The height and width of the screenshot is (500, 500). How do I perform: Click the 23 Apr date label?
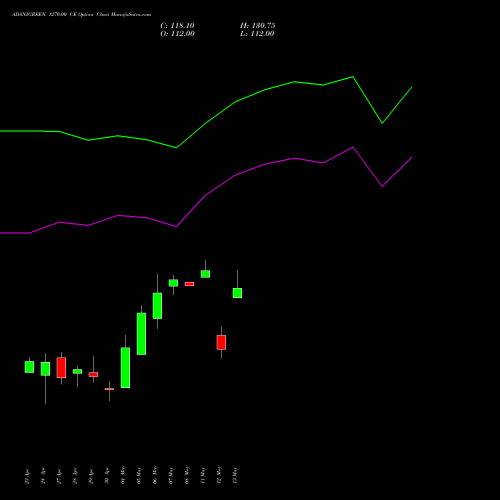pos(27,476)
